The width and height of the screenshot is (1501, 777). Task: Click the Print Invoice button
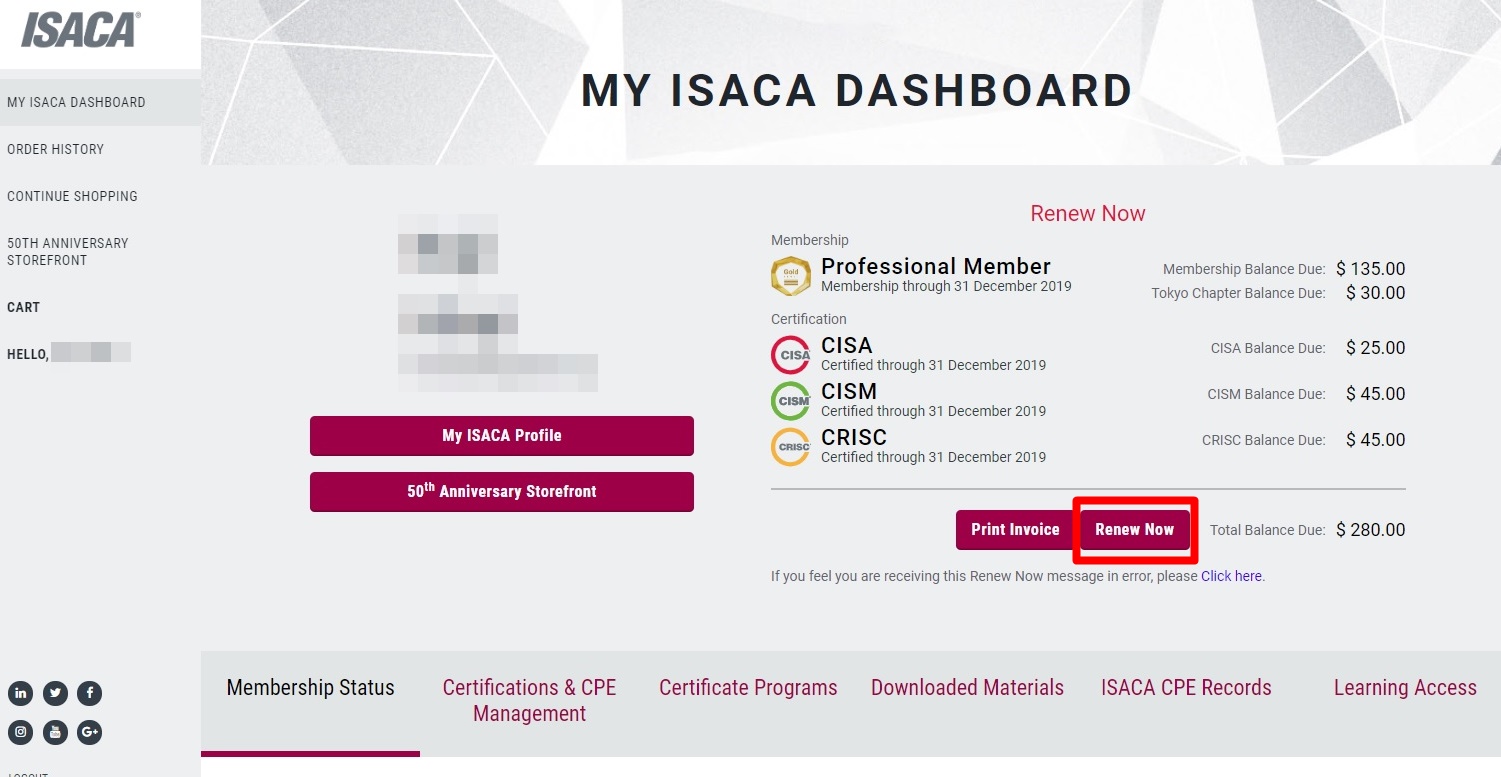point(1015,530)
